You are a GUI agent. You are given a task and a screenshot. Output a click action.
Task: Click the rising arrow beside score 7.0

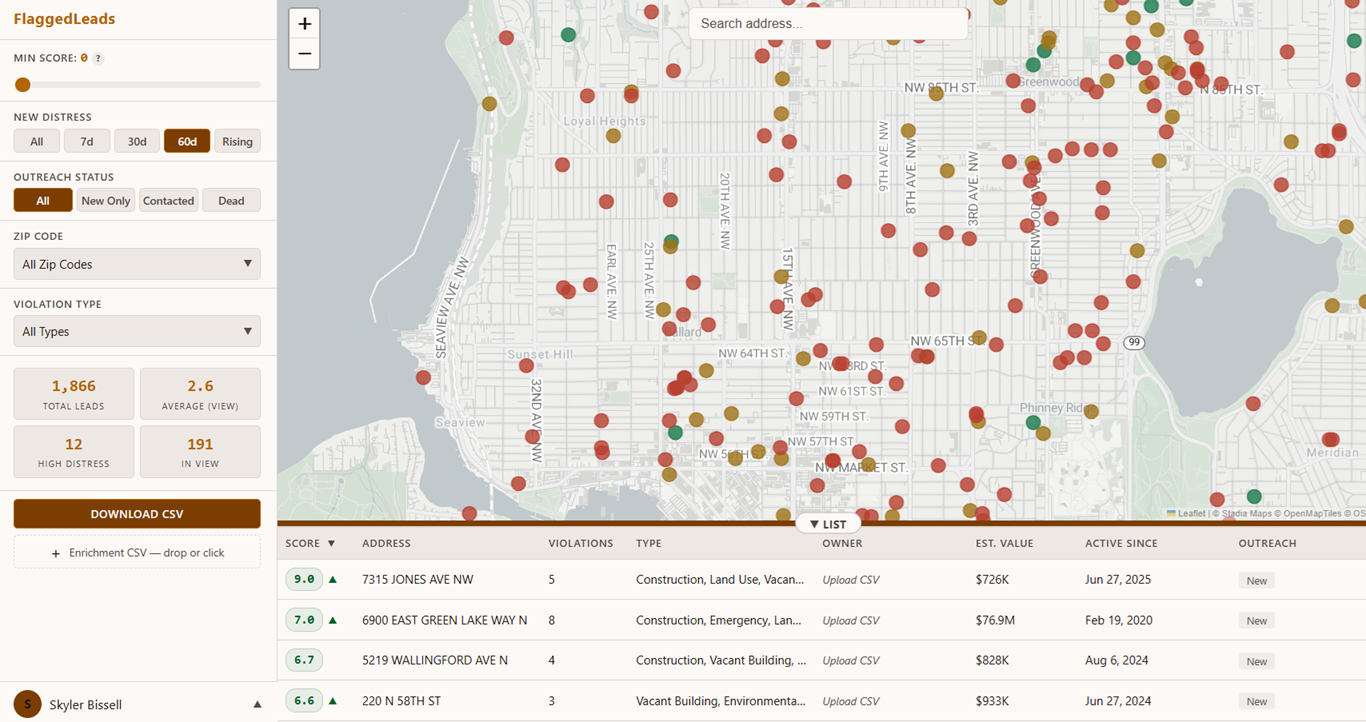[x=333, y=620]
